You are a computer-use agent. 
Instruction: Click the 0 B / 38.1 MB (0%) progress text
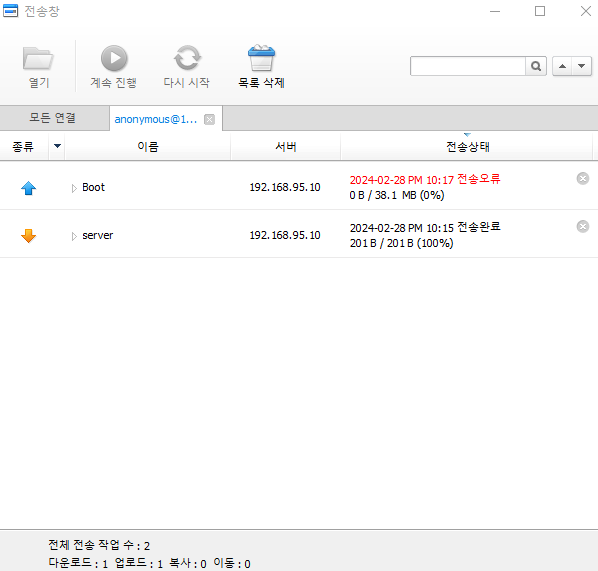coord(397,195)
